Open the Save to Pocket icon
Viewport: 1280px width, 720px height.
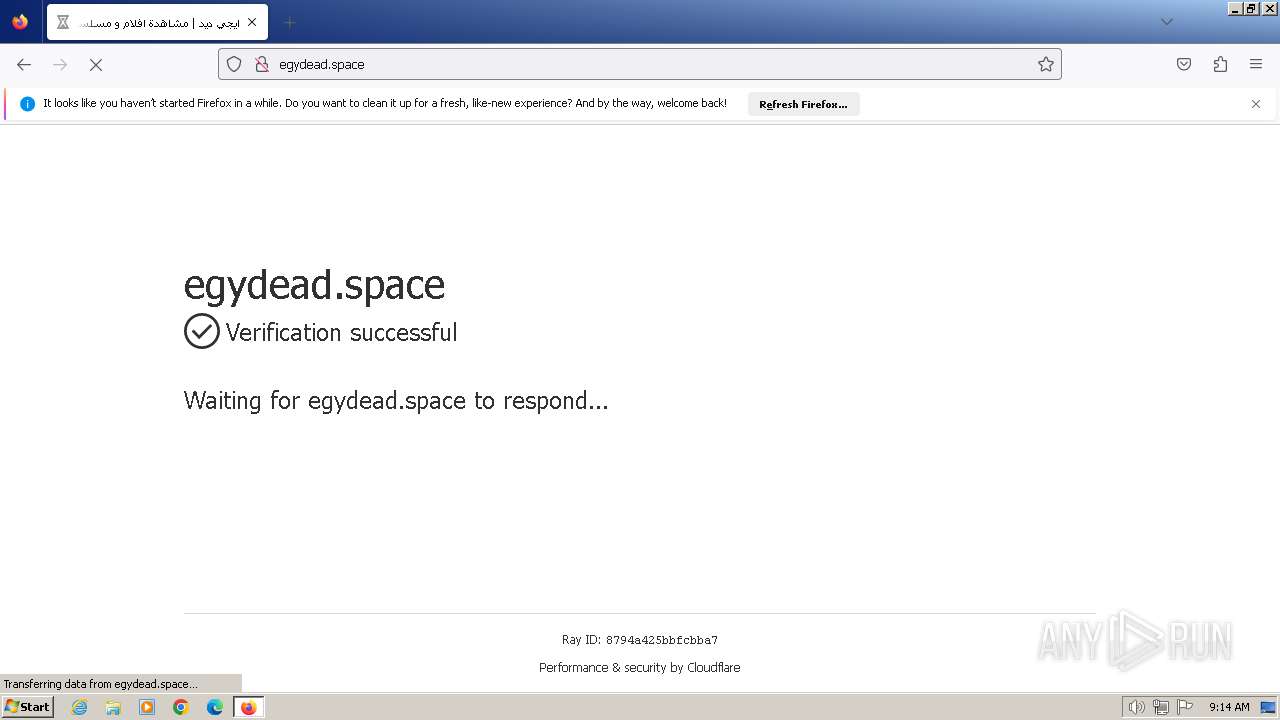(x=1184, y=64)
